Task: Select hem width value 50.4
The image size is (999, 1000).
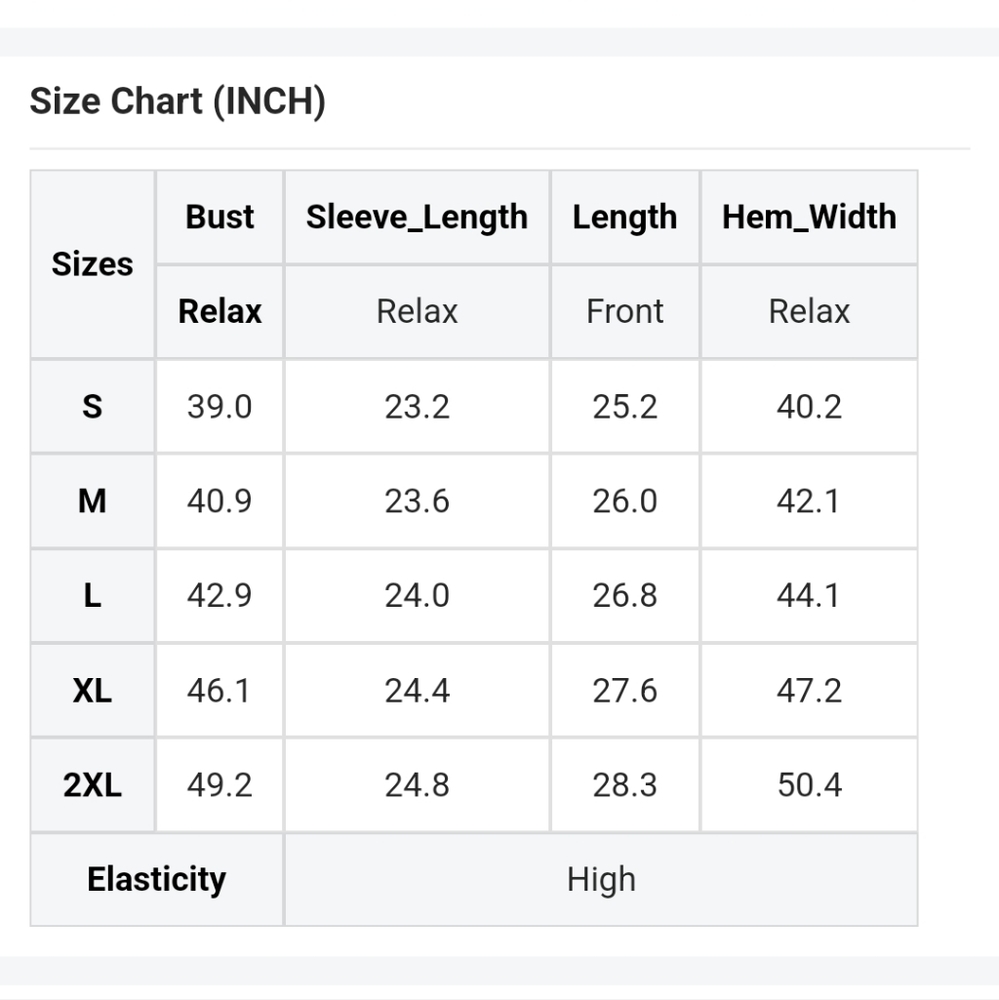Action: click(x=809, y=785)
